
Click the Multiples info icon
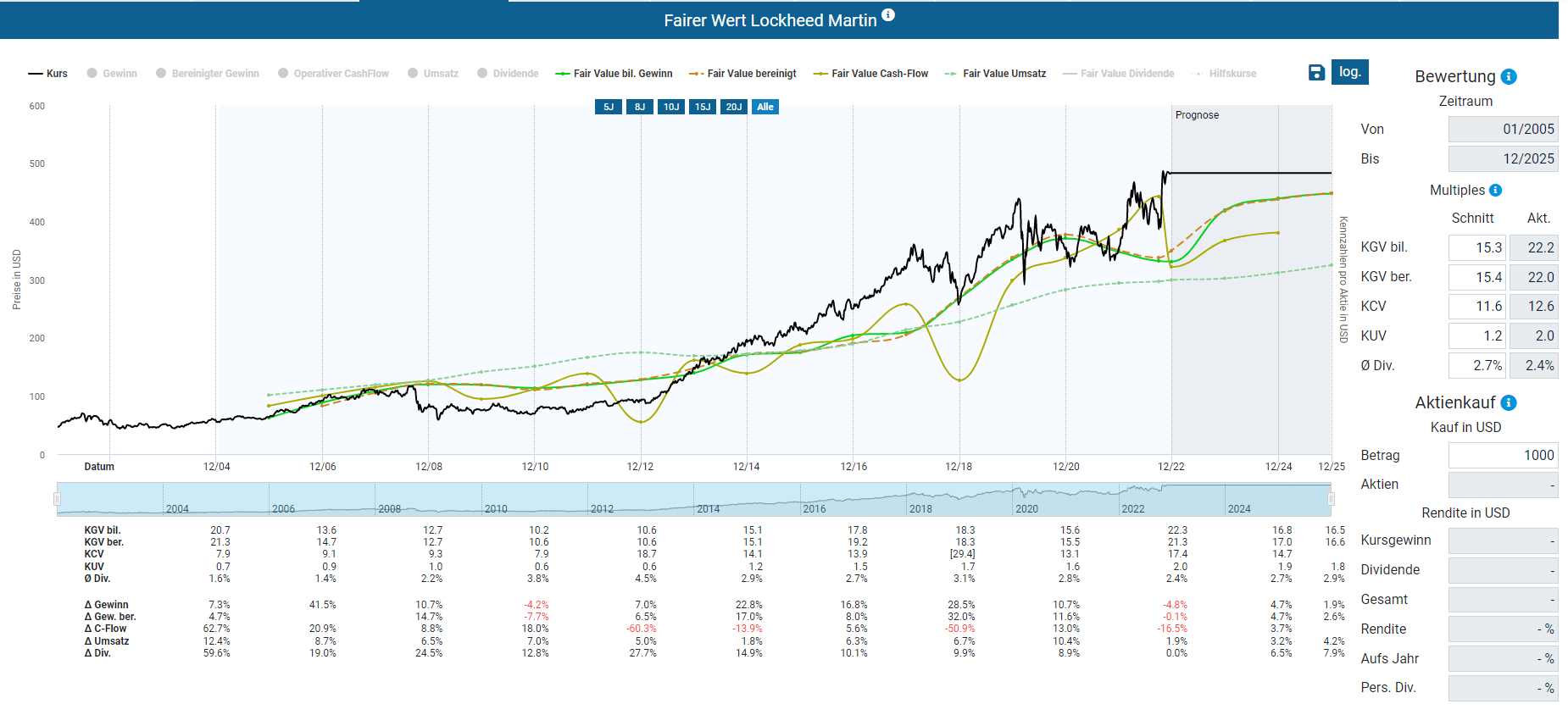click(x=1496, y=191)
